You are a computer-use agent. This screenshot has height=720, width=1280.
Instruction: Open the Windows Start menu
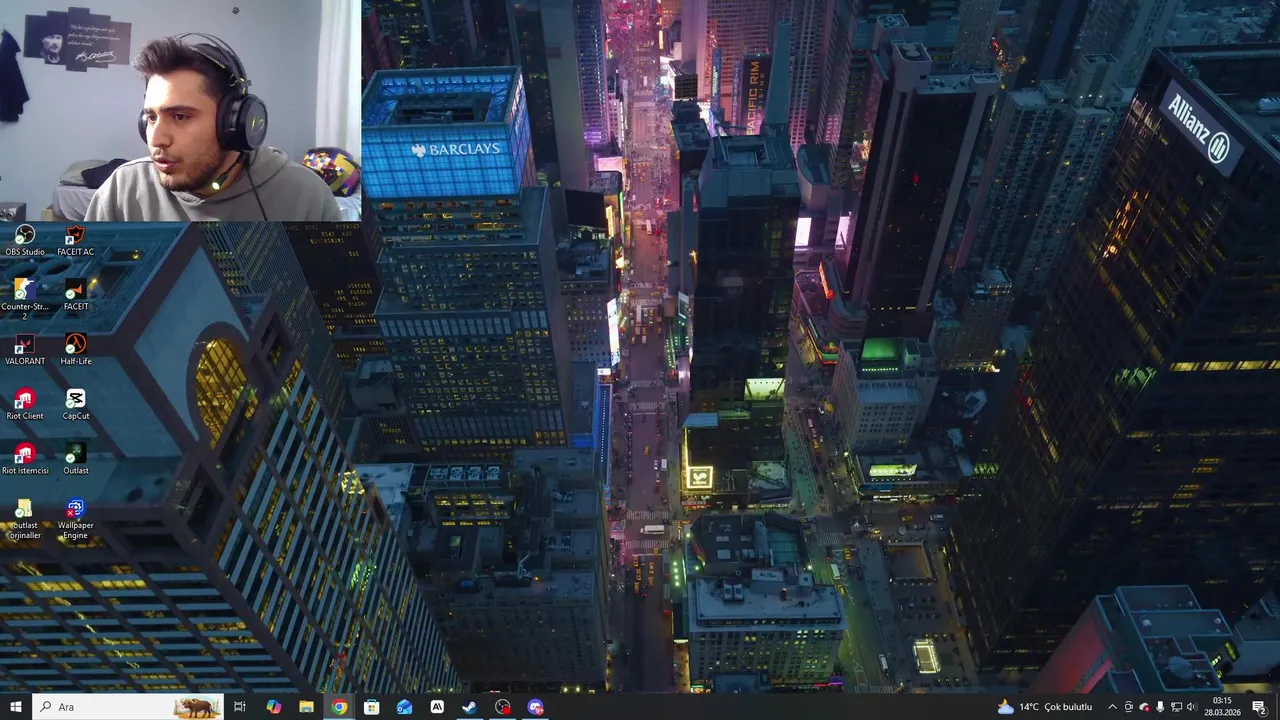15,707
